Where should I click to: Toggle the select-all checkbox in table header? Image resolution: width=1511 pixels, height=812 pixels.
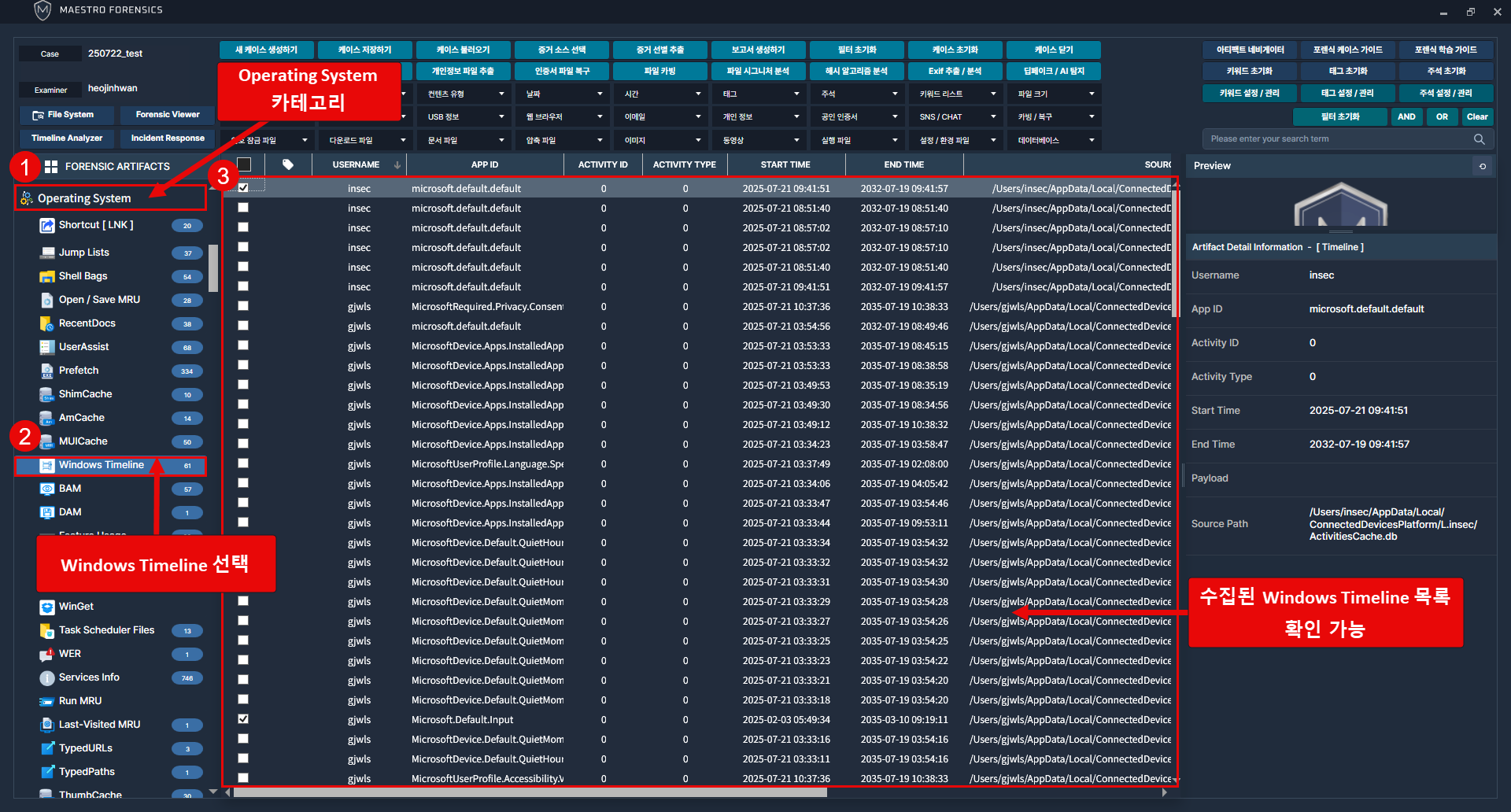click(x=244, y=164)
